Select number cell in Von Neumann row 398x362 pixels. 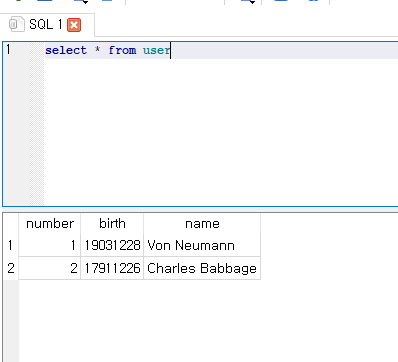click(50, 246)
